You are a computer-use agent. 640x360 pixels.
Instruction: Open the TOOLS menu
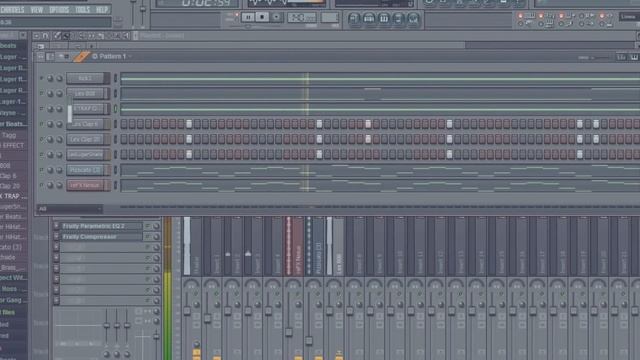82,9
